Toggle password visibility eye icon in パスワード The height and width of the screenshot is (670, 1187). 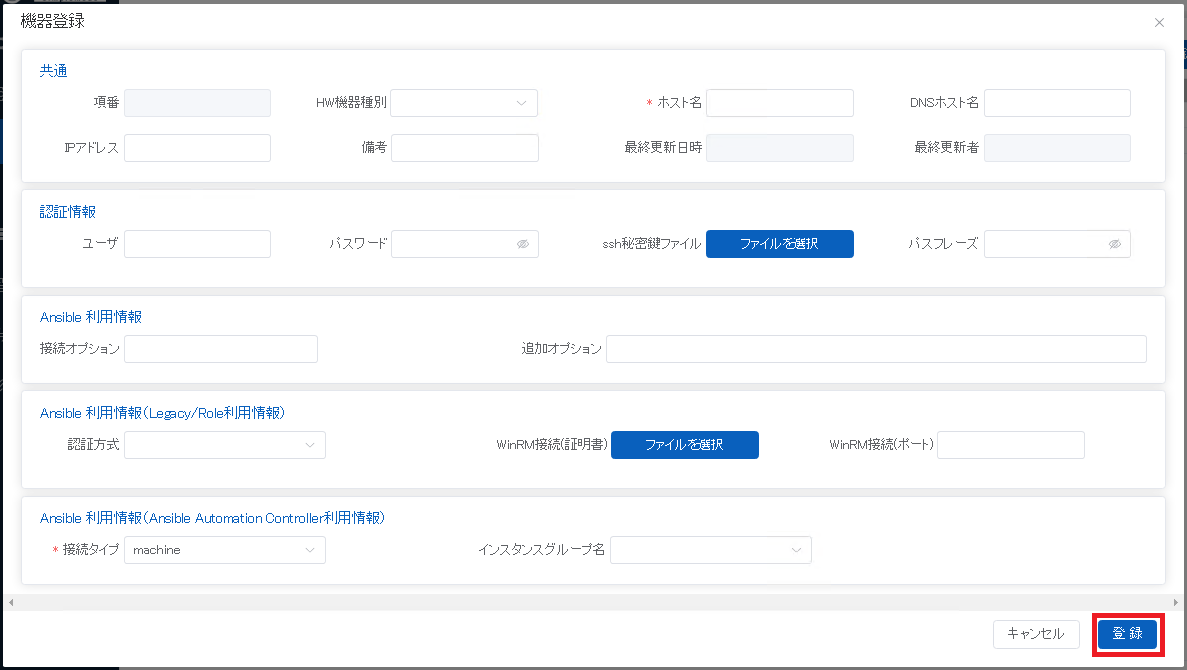pos(522,244)
